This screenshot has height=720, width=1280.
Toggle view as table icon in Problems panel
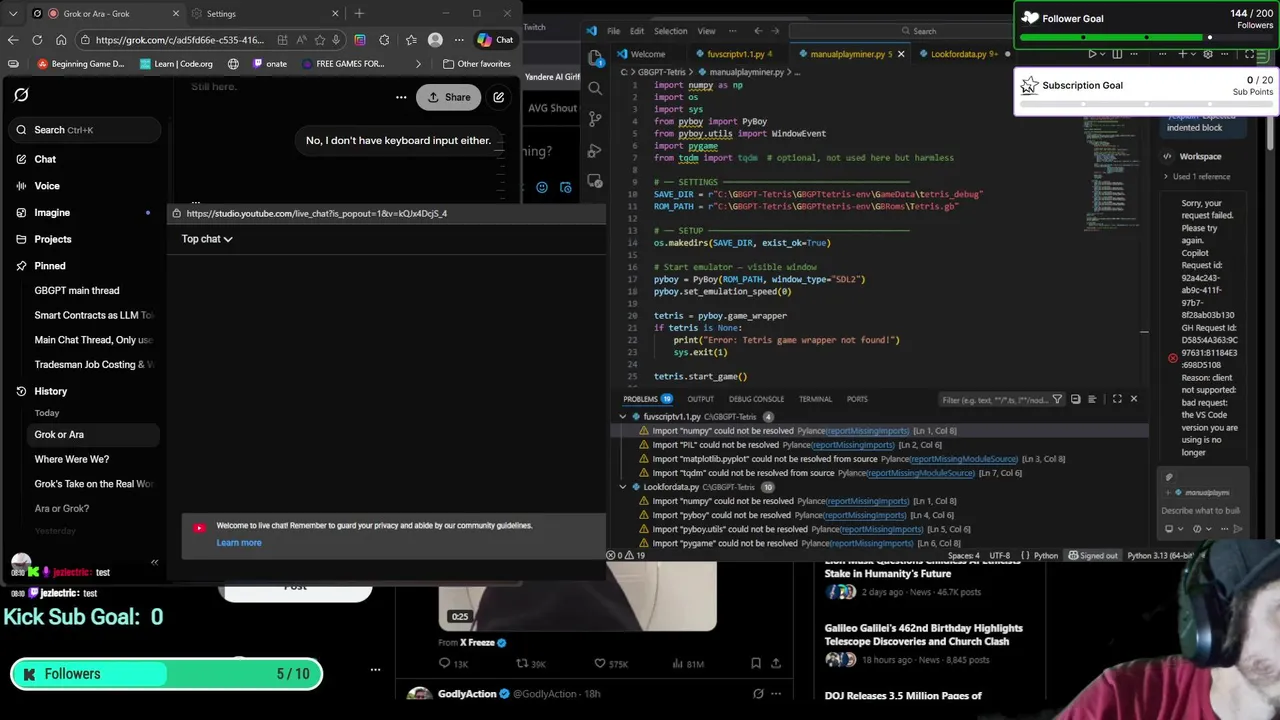pyautogui.click(x=1092, y=399)
